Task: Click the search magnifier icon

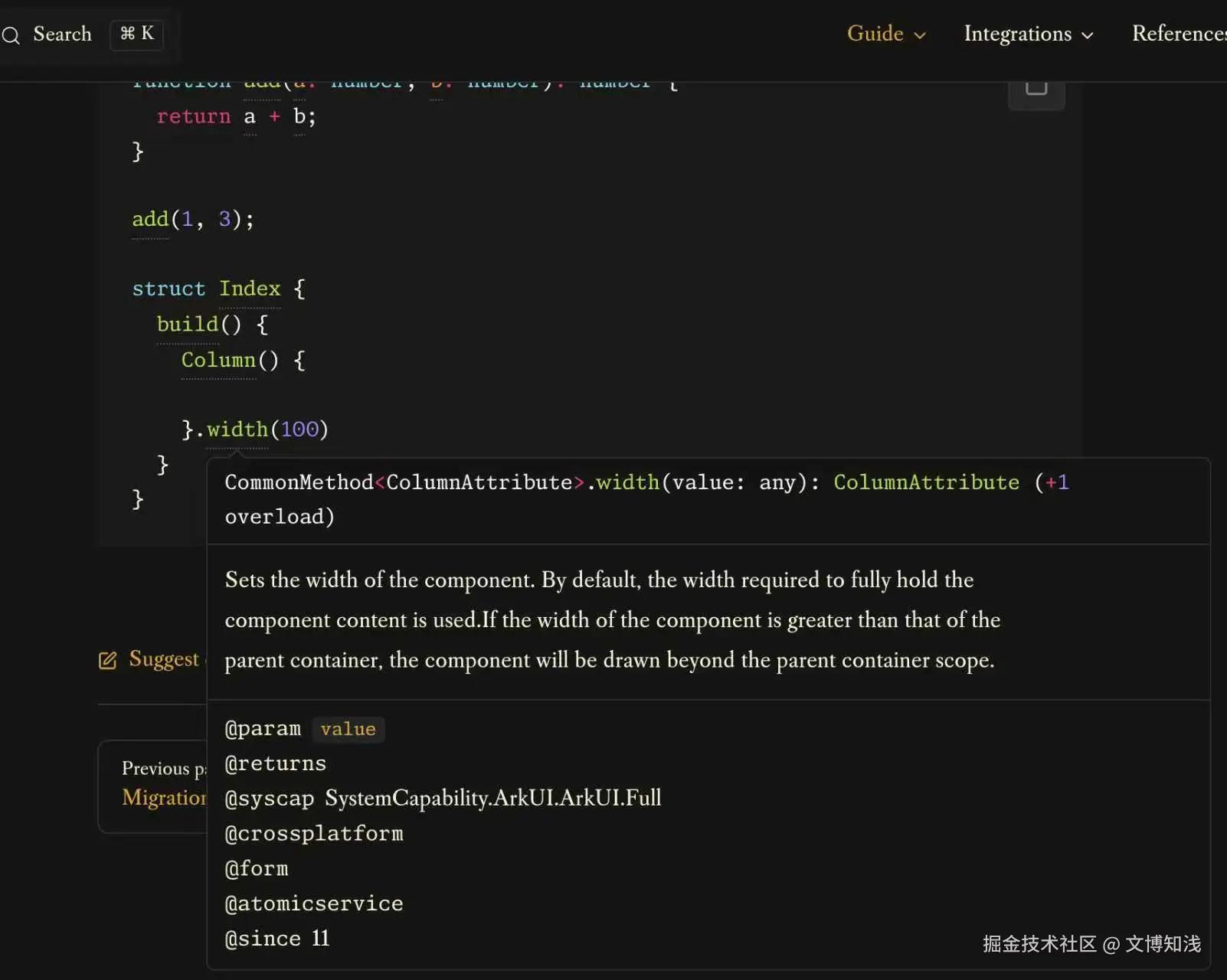Action: tap(11, 35)
